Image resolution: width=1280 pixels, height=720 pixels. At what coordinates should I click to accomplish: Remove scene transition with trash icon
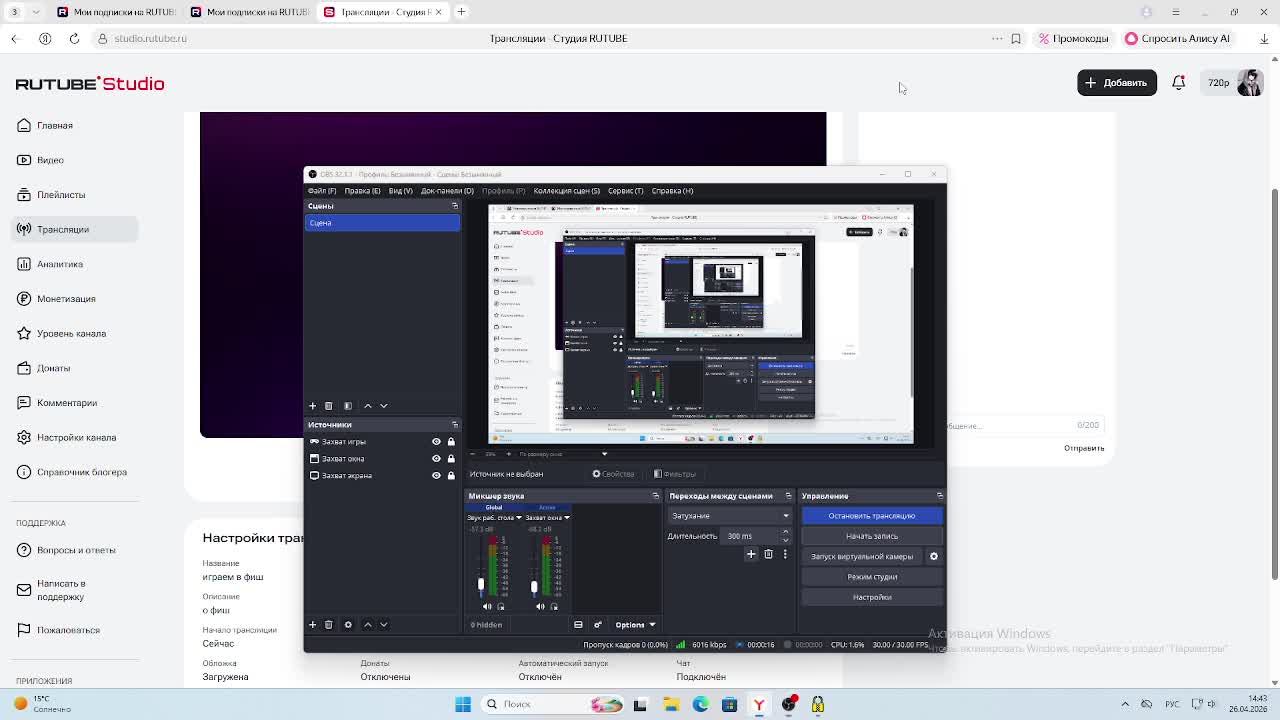(x=768, y=554)
